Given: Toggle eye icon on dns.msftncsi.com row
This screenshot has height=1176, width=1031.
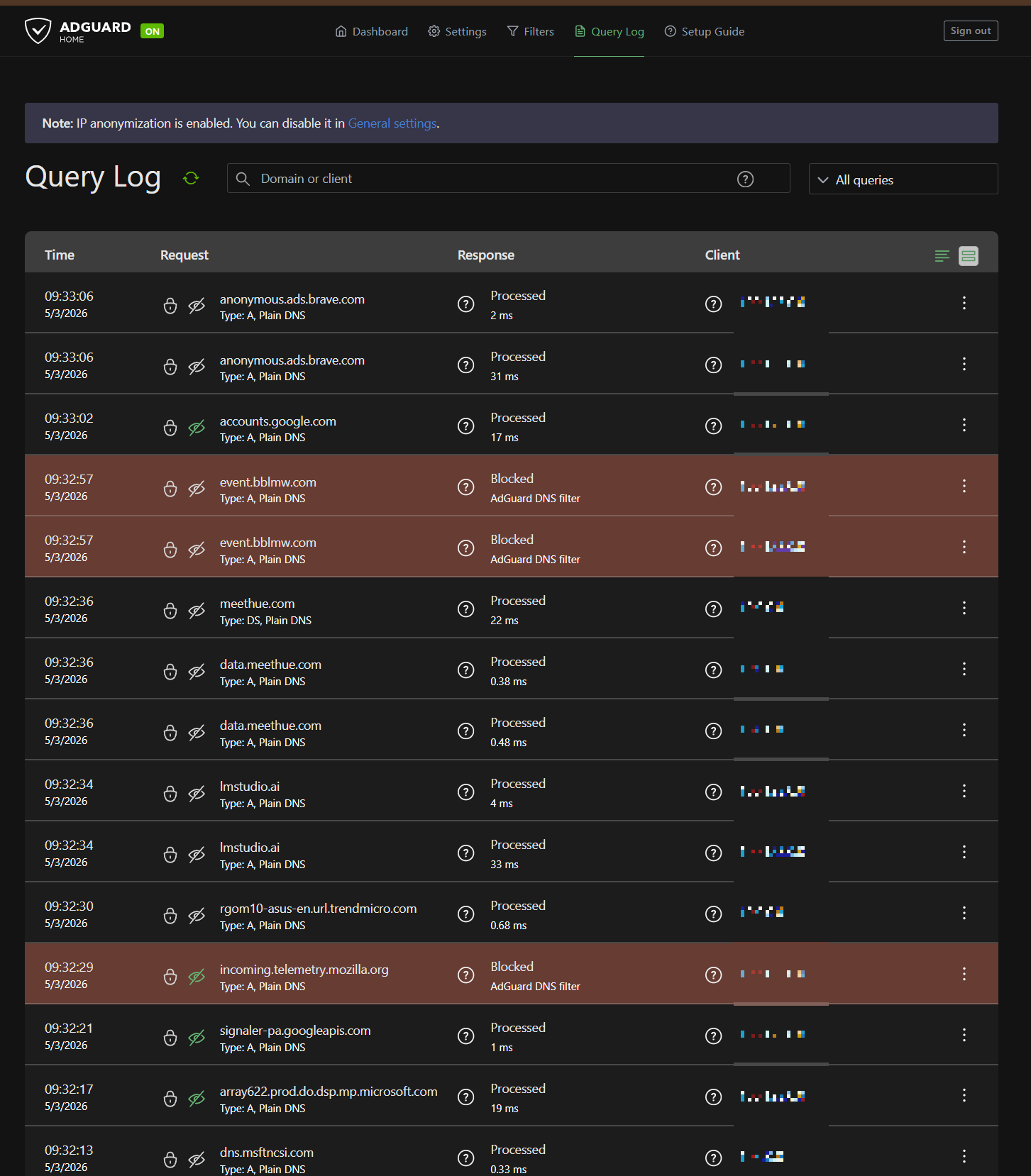Looking at the screenshot, I should pyautogui.click(x=197, y=1160).
